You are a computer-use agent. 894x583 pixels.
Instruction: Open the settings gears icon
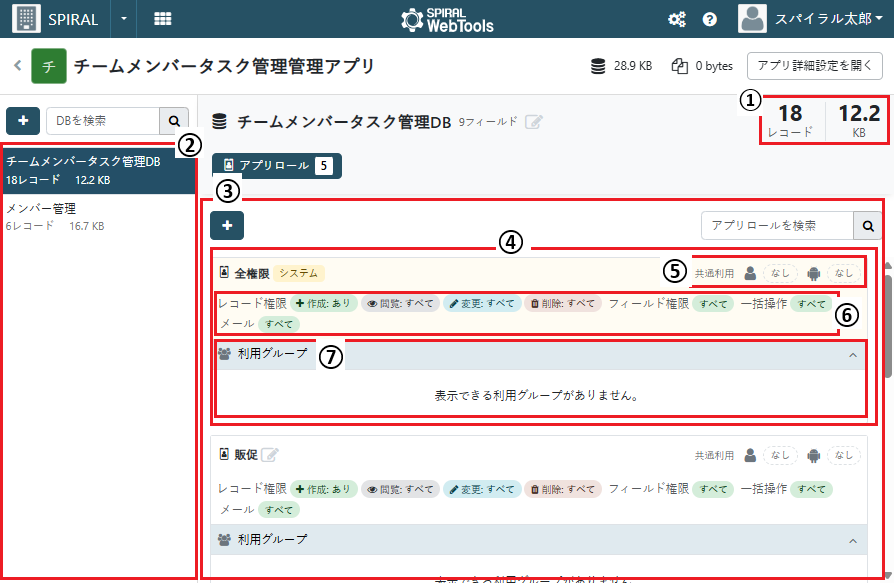(677, 19)
